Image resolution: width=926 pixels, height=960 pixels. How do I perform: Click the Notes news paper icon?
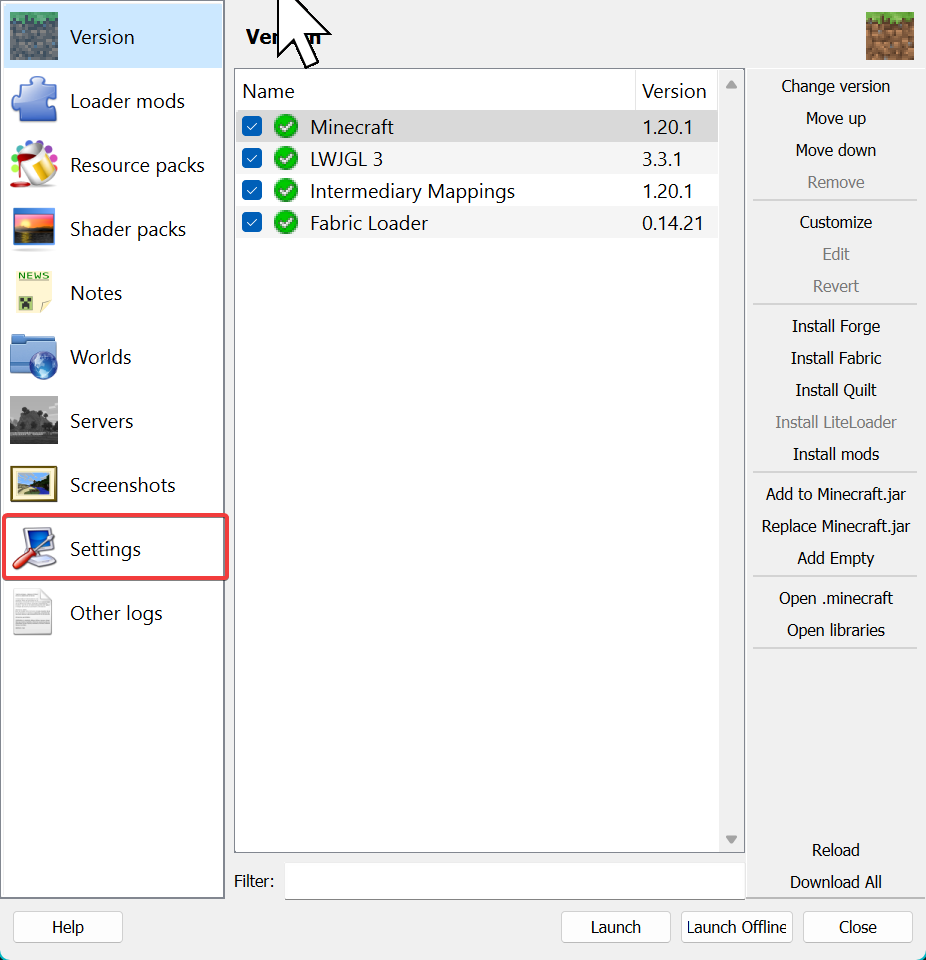click(34, 292)
